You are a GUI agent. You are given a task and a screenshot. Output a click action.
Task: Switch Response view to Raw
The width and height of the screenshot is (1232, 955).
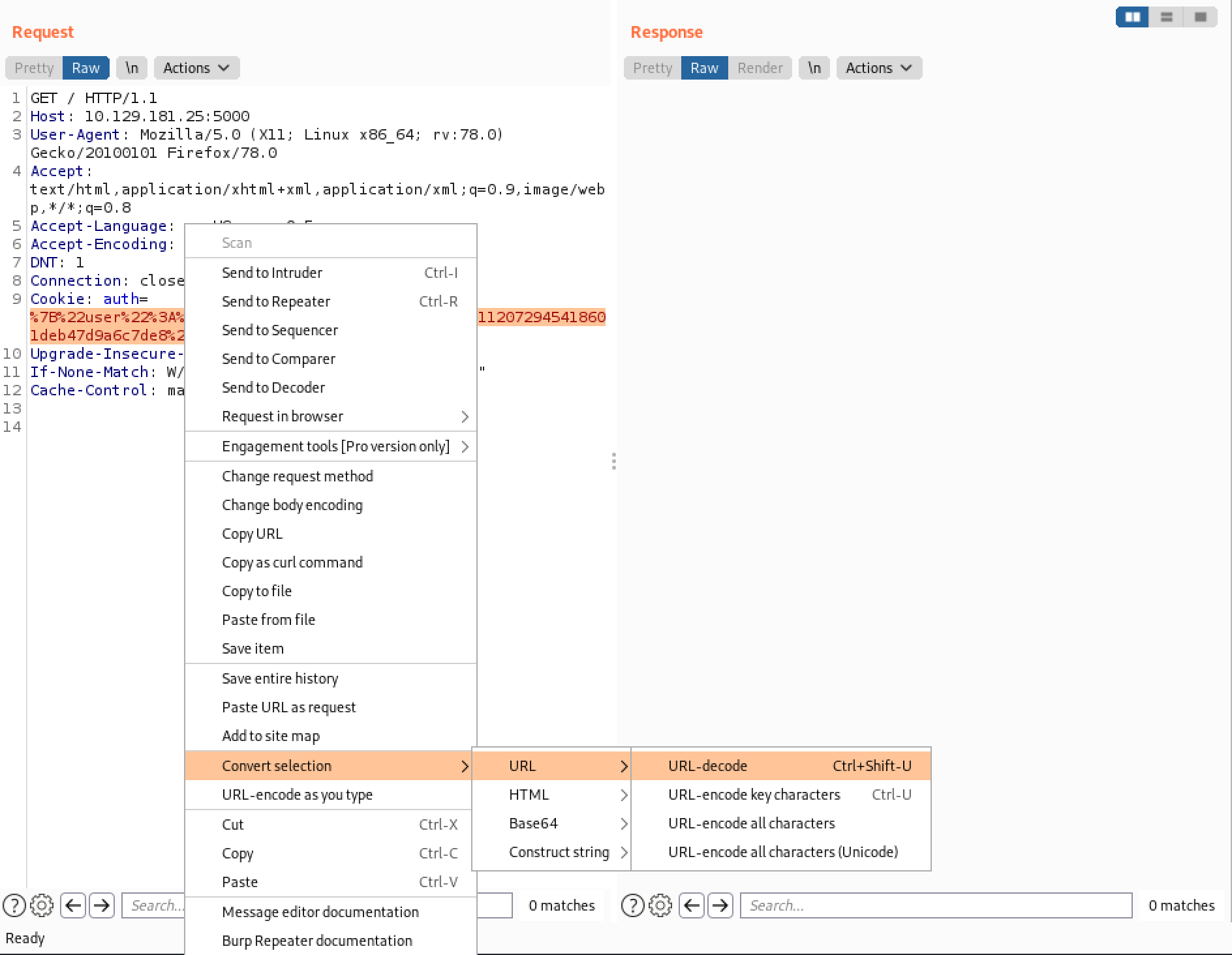pyautogui.click(x=705, y=68)
